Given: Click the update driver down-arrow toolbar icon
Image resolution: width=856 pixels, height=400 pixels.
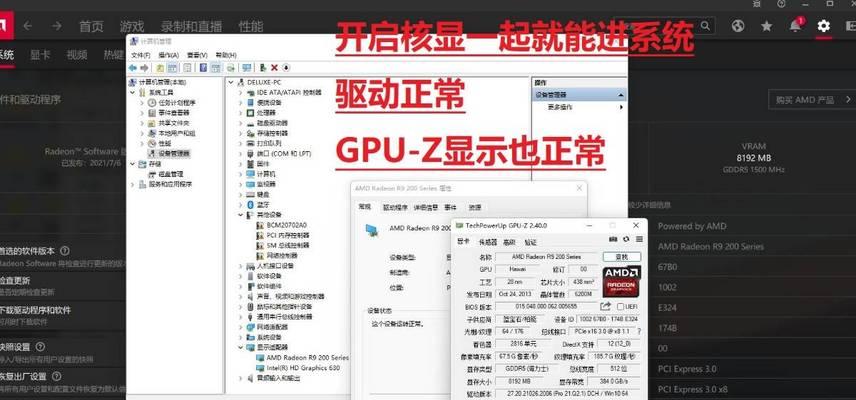Looking at the screenshot, I should [x=286, y=68].
